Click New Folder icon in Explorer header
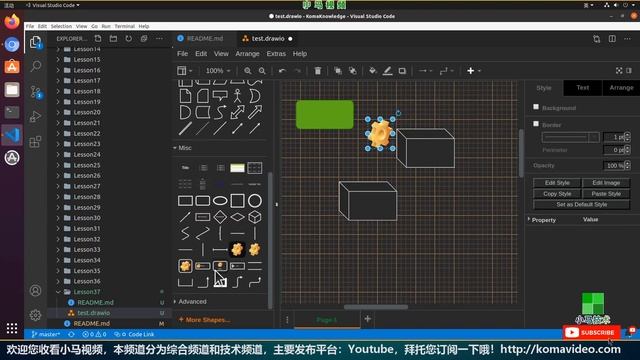Viewport: 640px width, 360px height. point(113,38)
